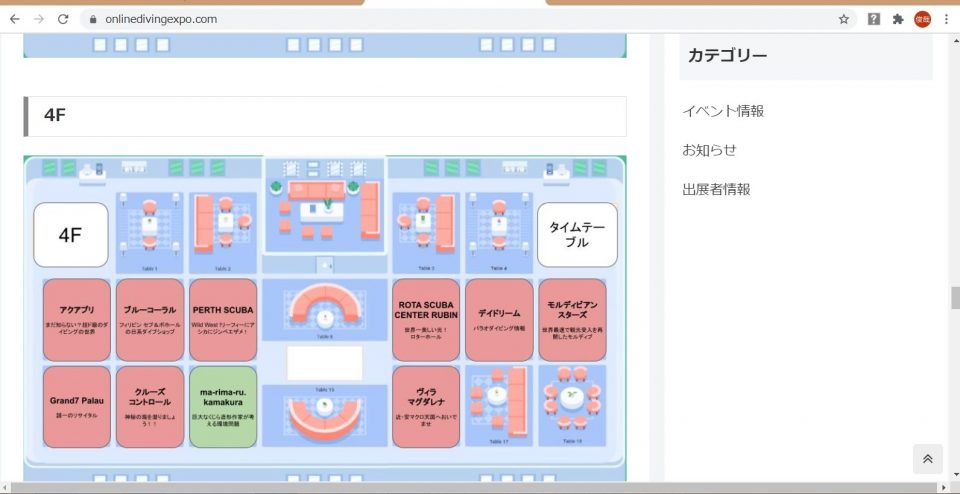The height and width of the screenshot is (494, 960).
Task: Open the アクアプリ booth
Action: click(x=77, y=320)
